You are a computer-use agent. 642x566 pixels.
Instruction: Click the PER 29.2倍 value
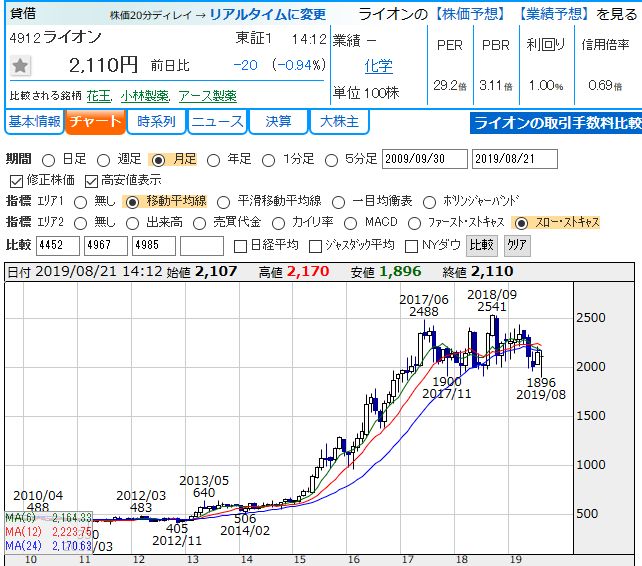click(x=450, y=86)
